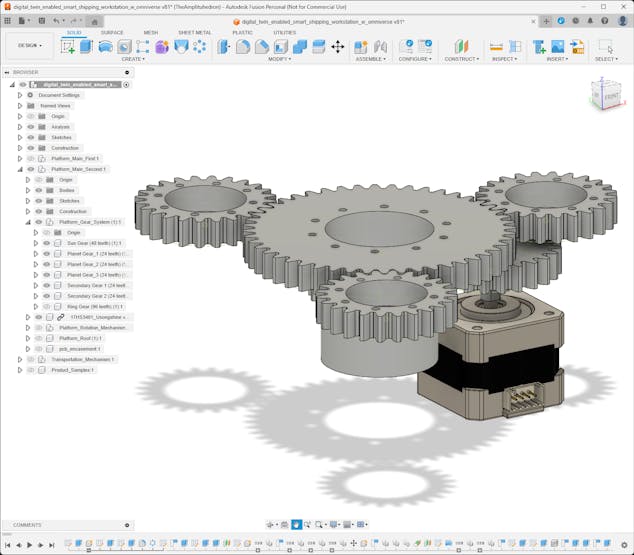
Task: Select the Move/Copy tool
Action: [x=338, y=47]
